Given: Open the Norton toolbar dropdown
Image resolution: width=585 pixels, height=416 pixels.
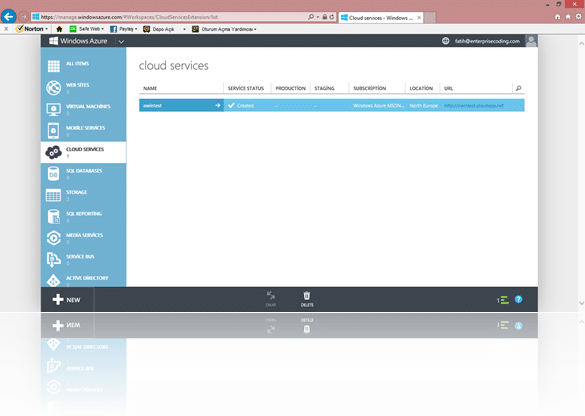Looking at the screenshot, I should [x=46, y=29].
